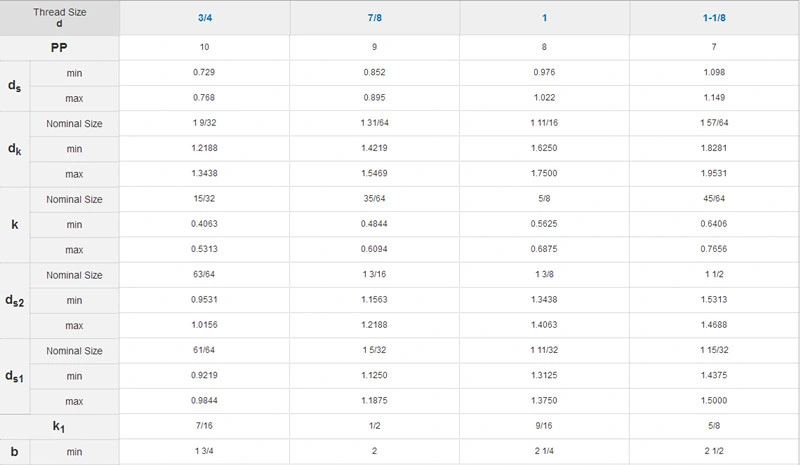
Task: Select k nominal size 35/64 cell
Action: coord(374,199)
